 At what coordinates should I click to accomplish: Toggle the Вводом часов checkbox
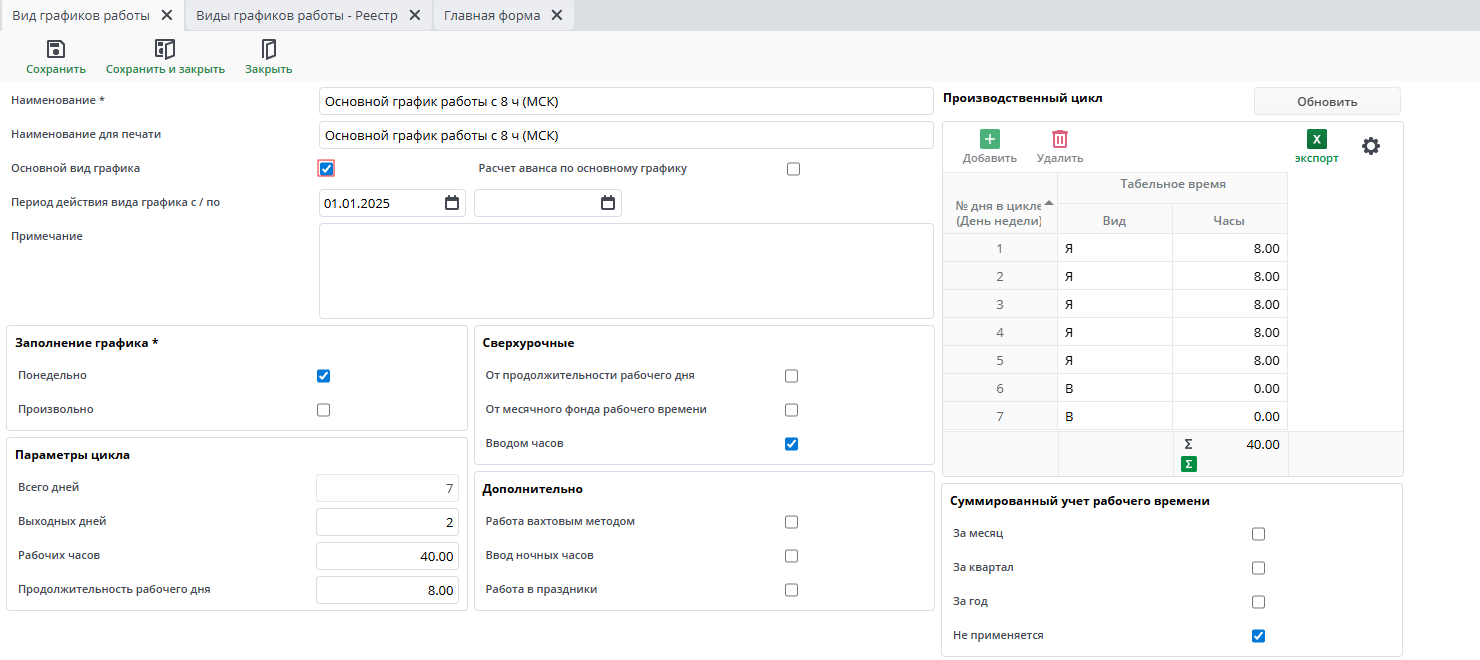[791, 444]
